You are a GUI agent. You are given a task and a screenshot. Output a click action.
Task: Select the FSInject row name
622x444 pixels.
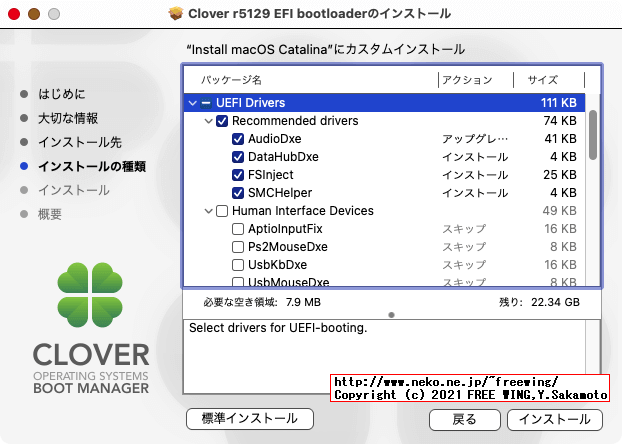[271, 175]
